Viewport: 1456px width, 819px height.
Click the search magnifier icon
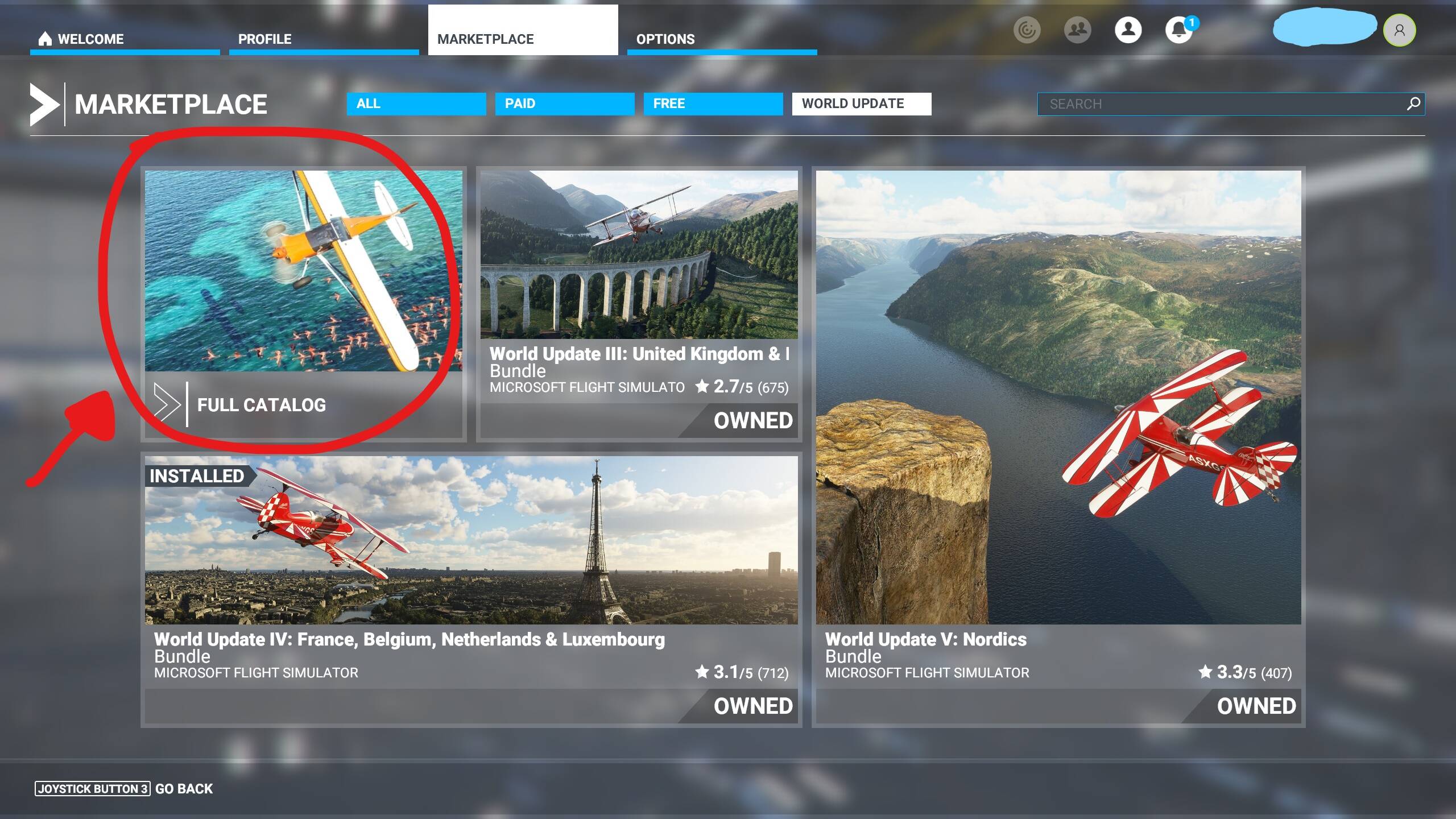coord(1413,104)
